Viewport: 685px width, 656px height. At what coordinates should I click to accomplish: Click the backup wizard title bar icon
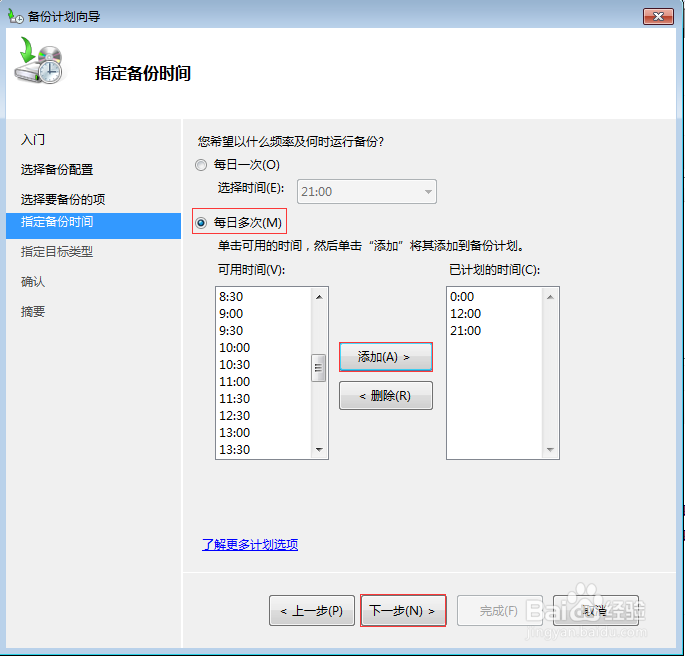16,17
